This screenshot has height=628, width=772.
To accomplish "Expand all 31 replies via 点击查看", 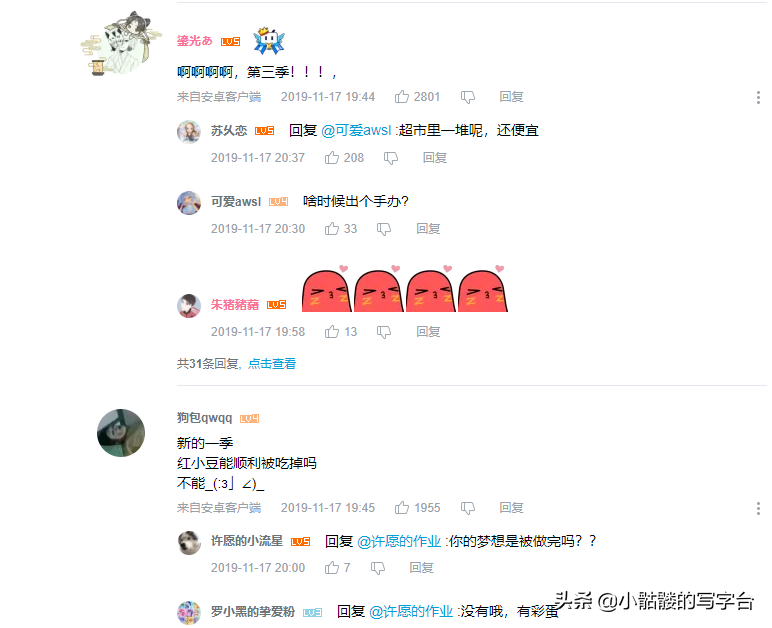I will [272, 364].
